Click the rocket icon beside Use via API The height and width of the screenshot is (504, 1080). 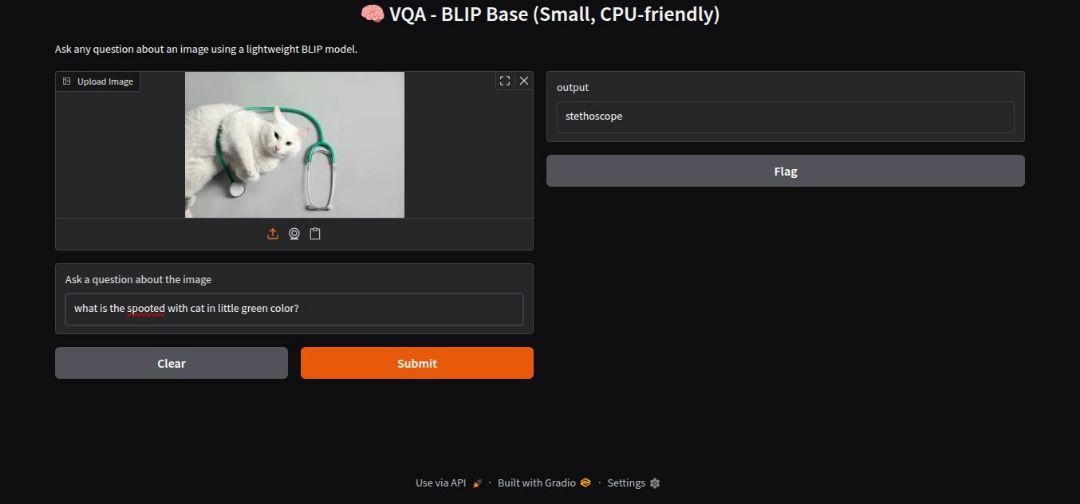[x=477, y=483]
